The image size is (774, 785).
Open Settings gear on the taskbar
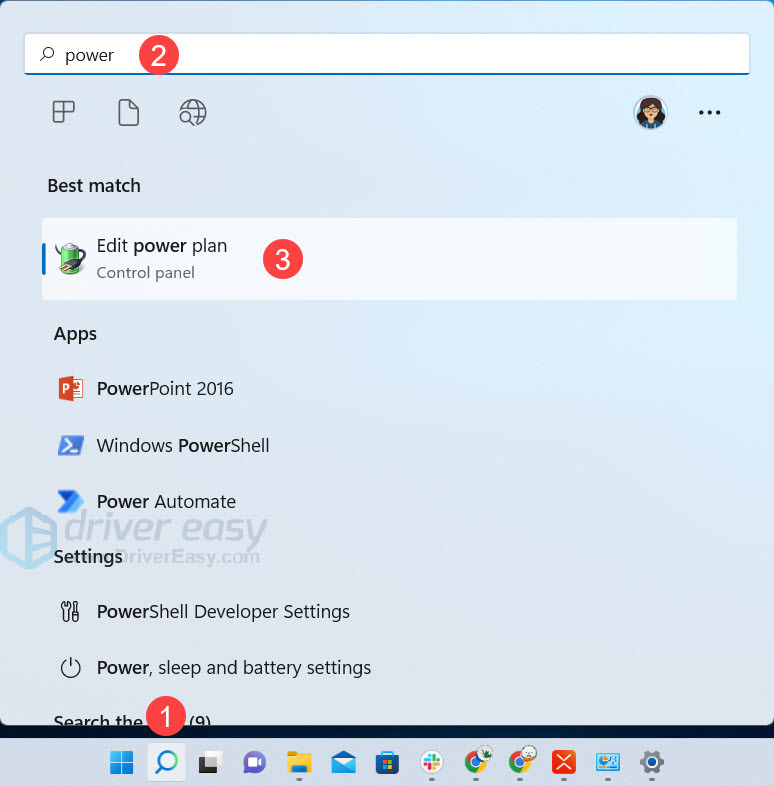652,762
